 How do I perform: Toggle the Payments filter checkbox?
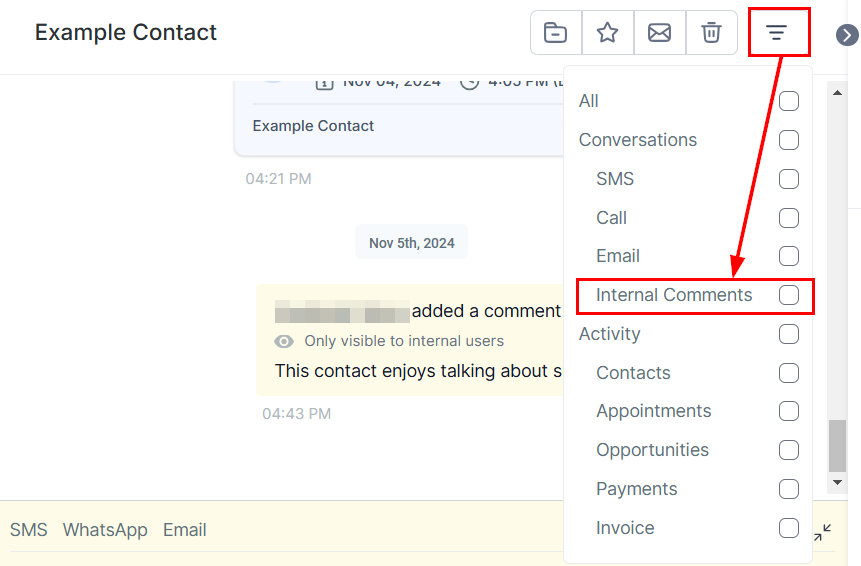tap(789, 489)
